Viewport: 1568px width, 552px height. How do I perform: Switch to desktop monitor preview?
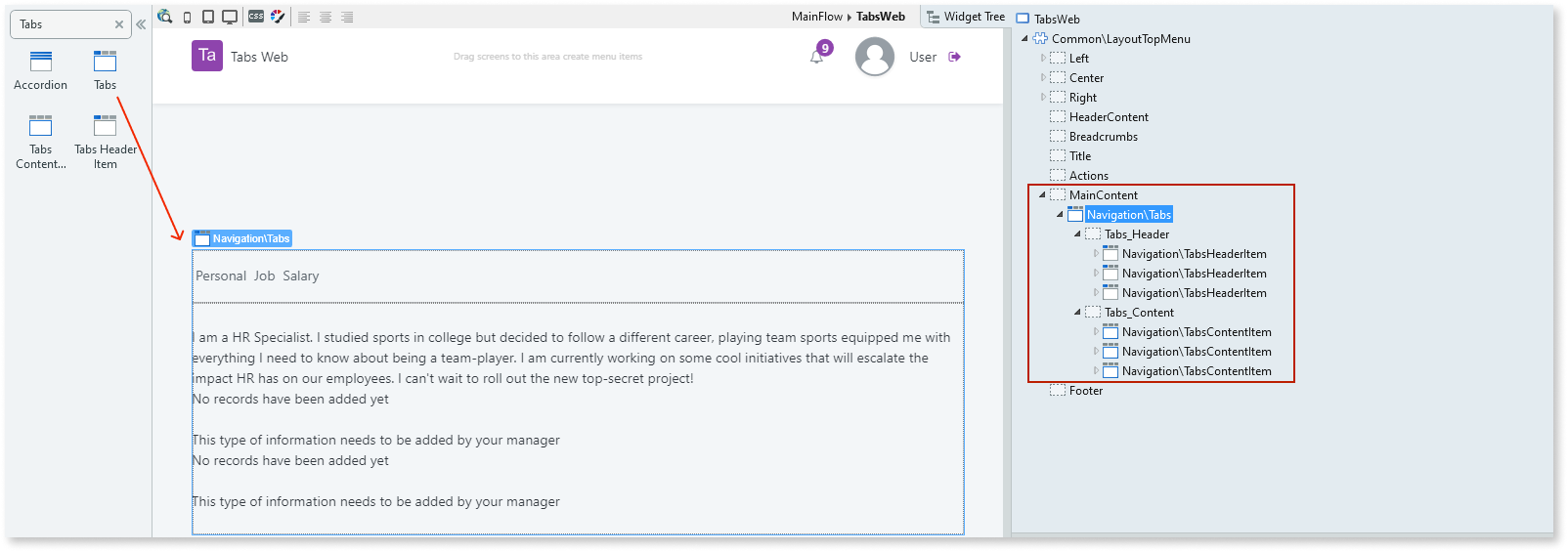[x=230, y=17]
